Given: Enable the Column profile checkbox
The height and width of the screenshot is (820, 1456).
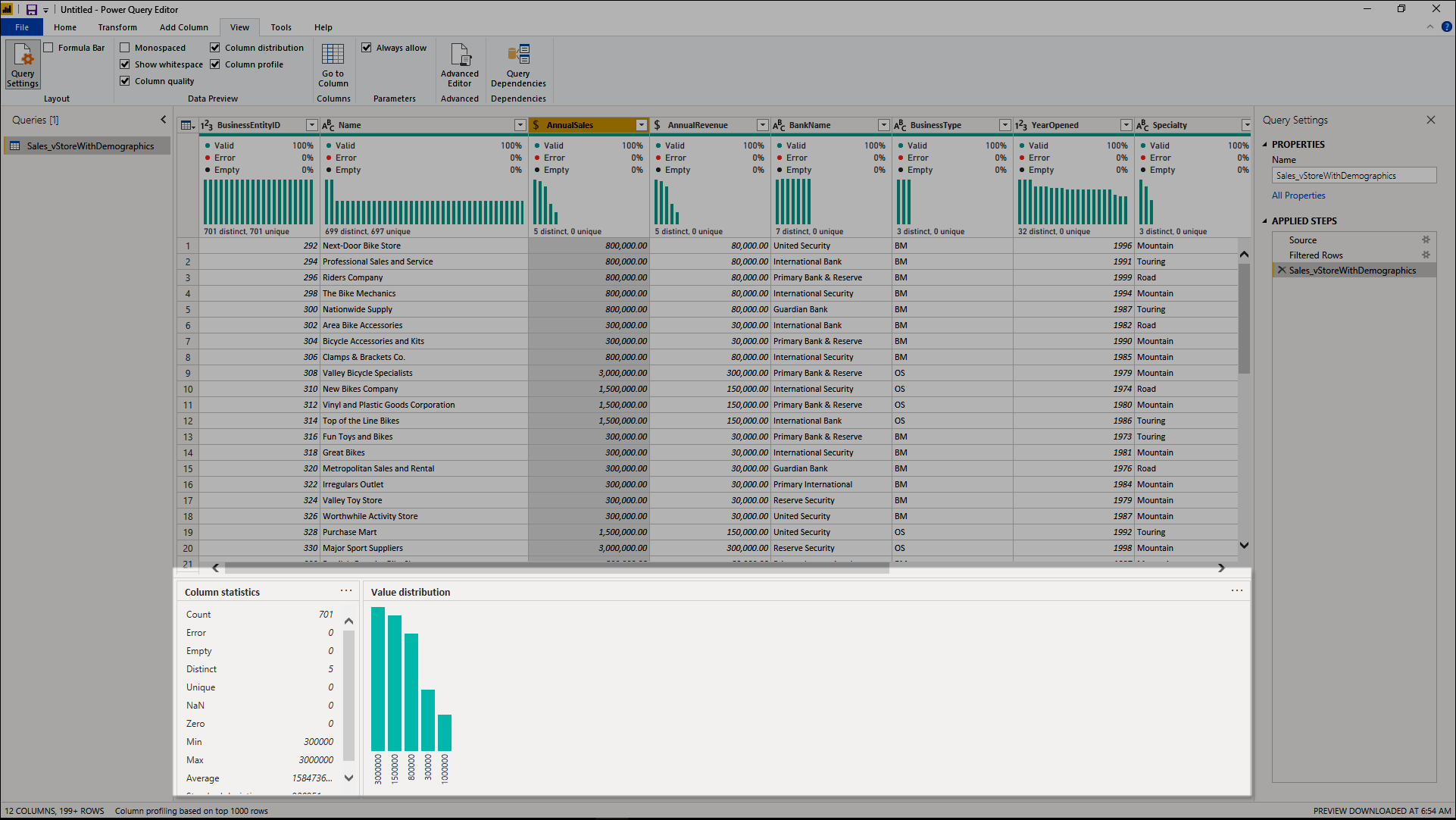Looking at the screenshot, I should (216, 64).
